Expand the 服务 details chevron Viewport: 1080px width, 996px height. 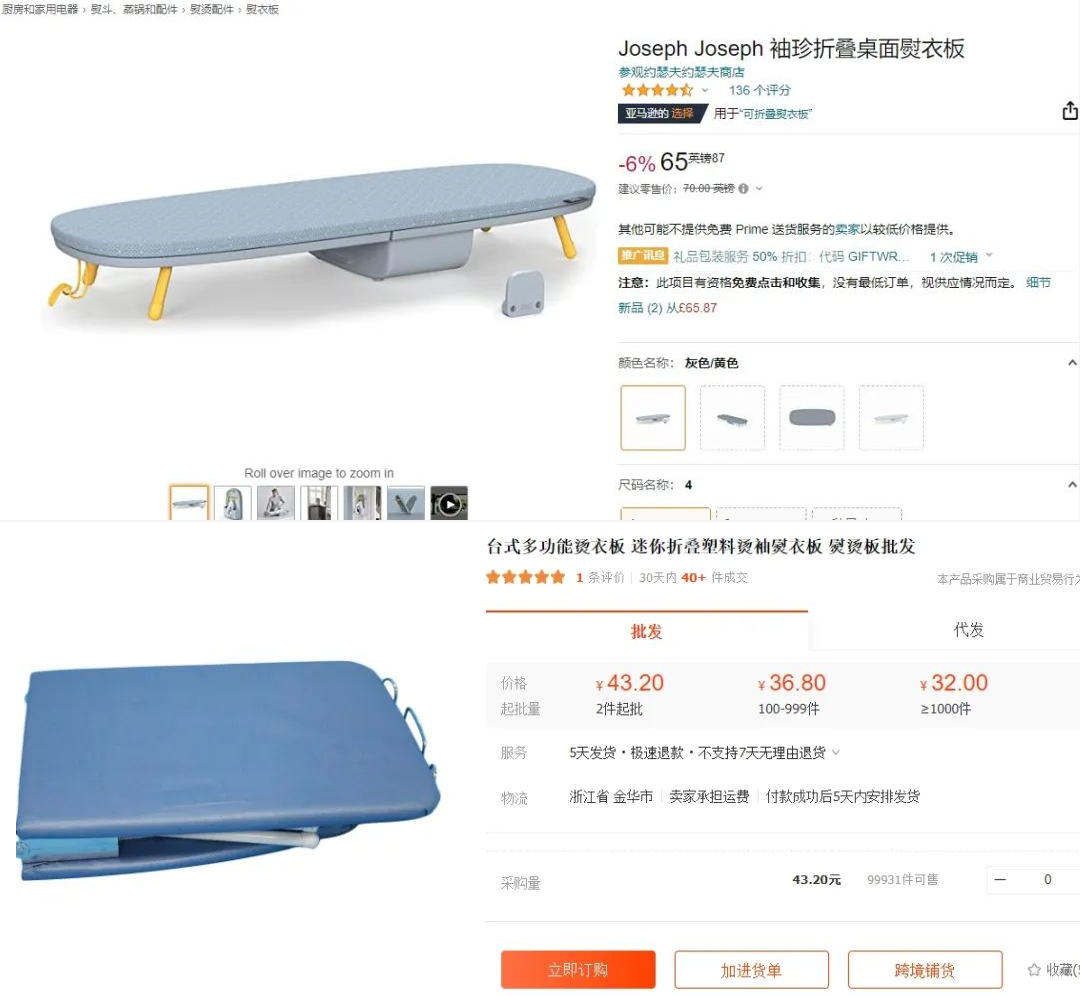pyautogui.click(x=836, y=752)
